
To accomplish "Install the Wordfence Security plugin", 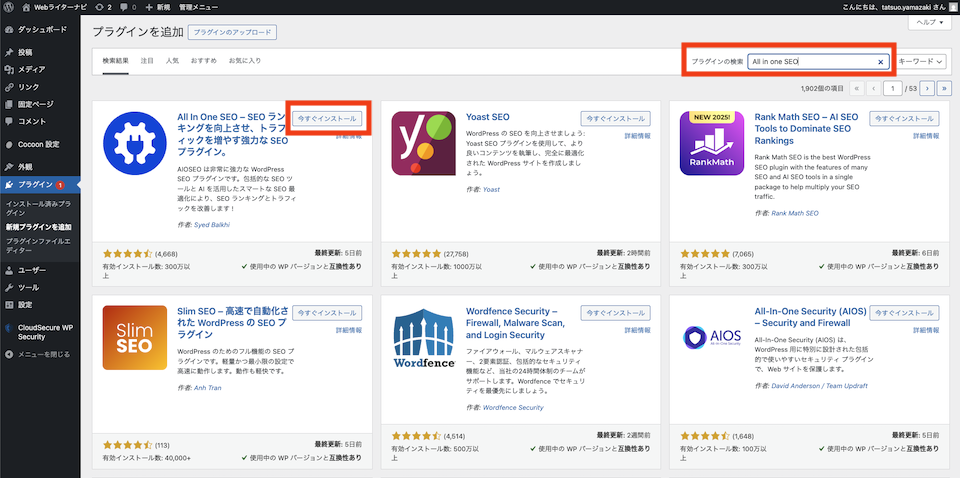I will pos(615,313).
